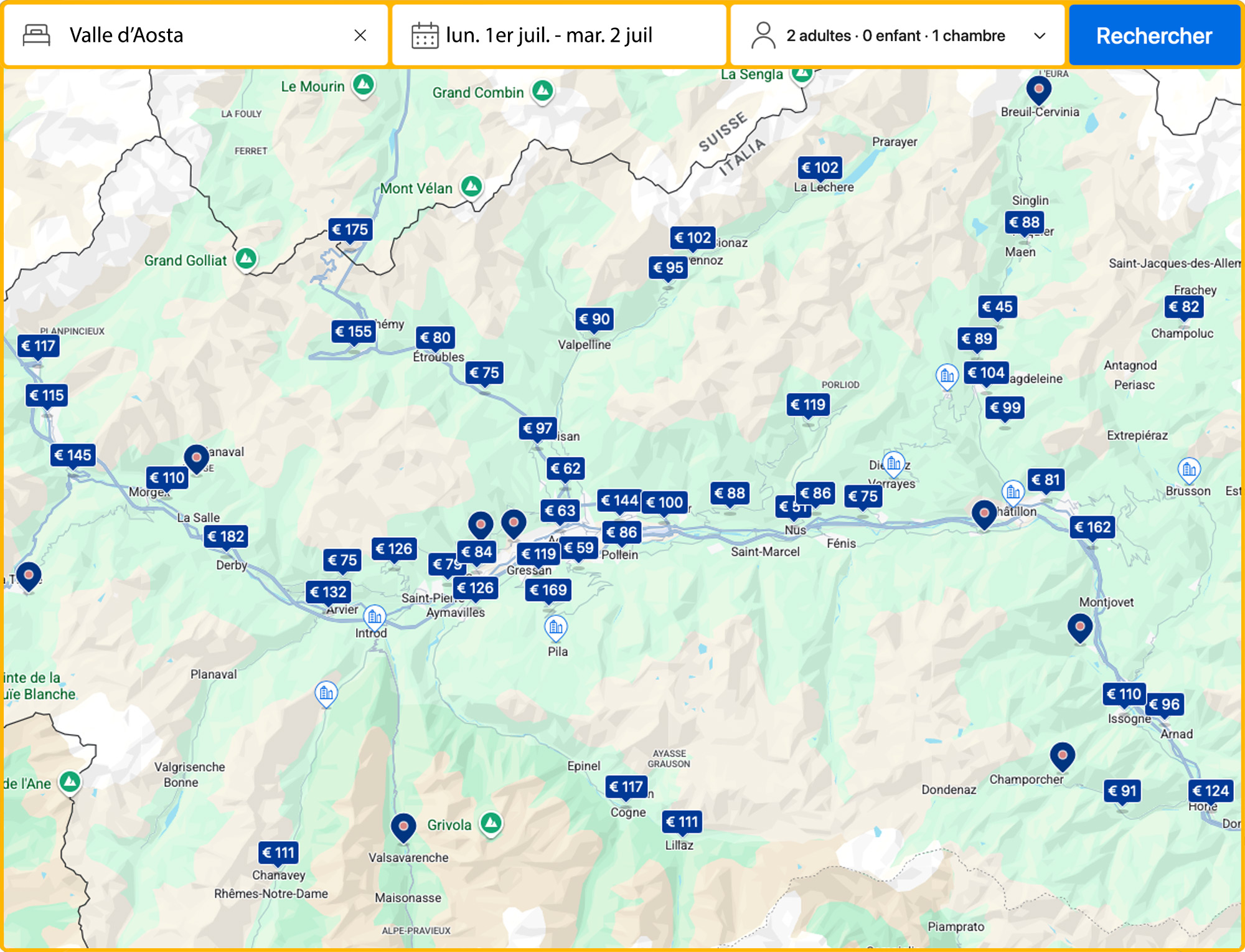Click the location pin next to Châtillon
The height and width of the screenshot is (952, 1245).
[x=984, y=514]
